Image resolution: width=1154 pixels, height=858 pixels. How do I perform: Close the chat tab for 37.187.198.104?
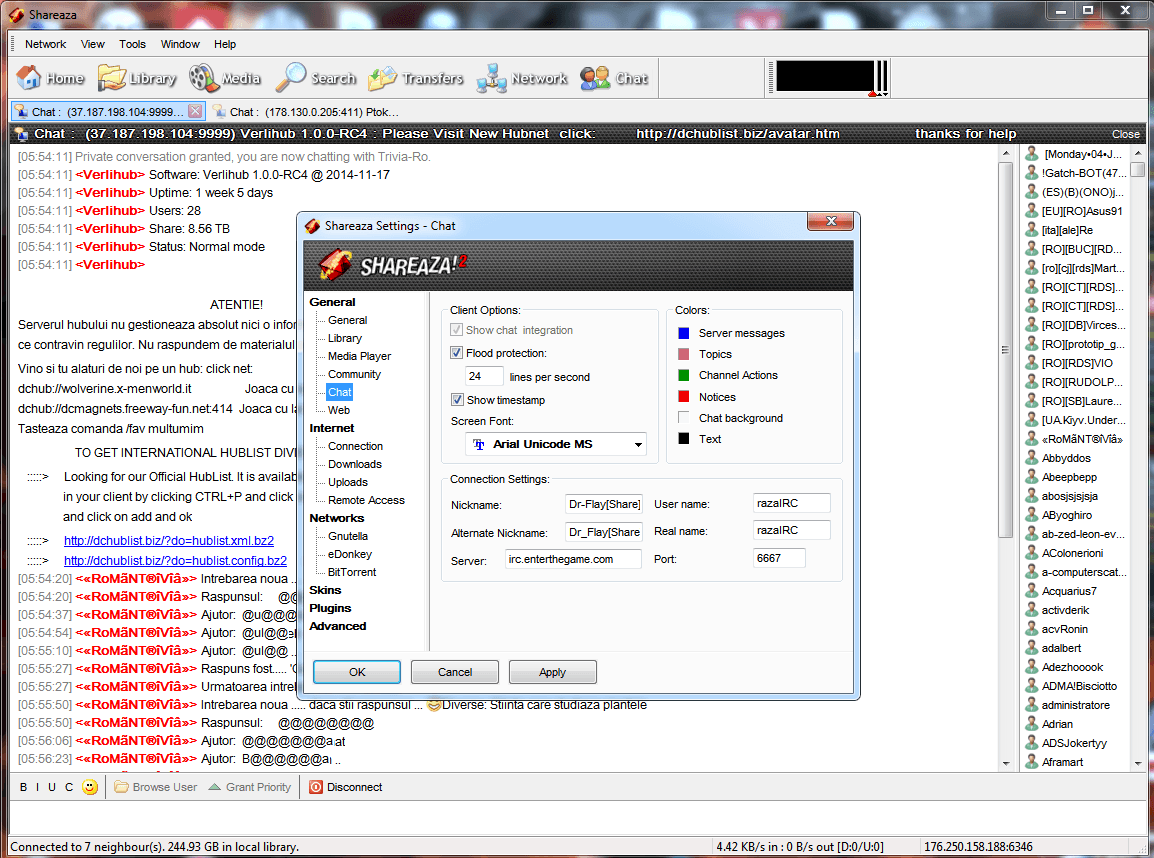tap(195, 111)
